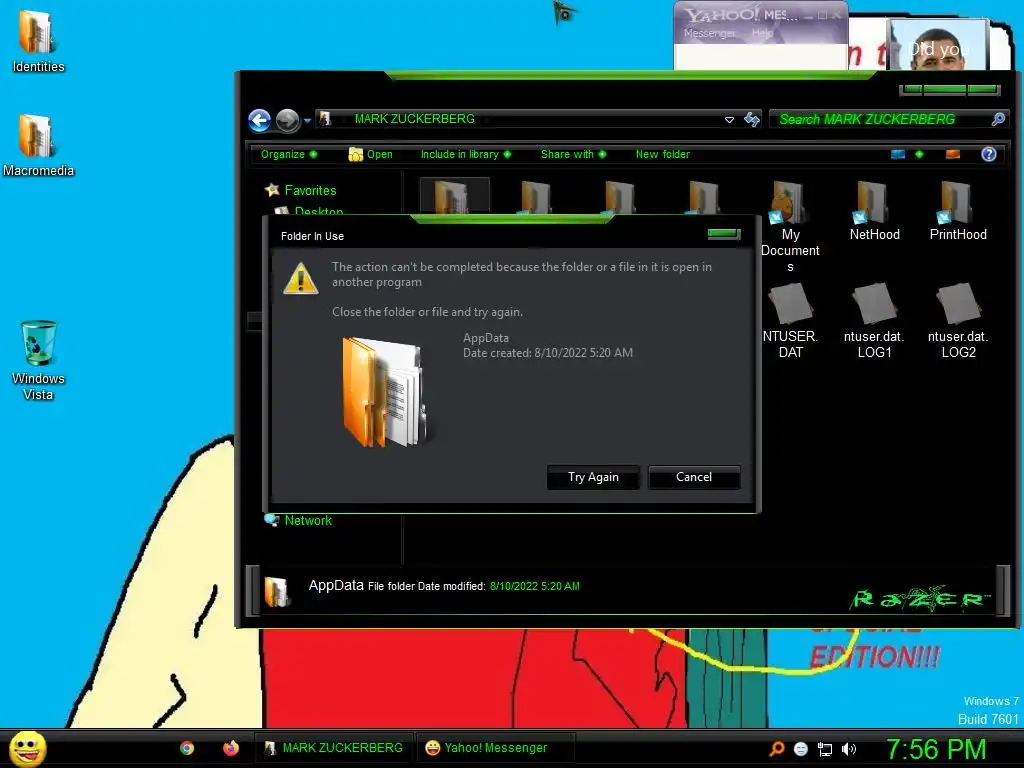Image resolution: width=1024 pixels, height=768 pixels.
Task: Click the AppData folder image in dialog
Action: coord(385,391)
